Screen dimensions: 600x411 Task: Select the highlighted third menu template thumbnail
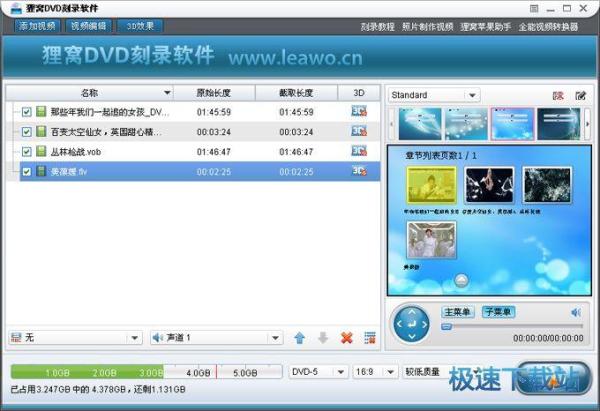click(x=512, y=124)
